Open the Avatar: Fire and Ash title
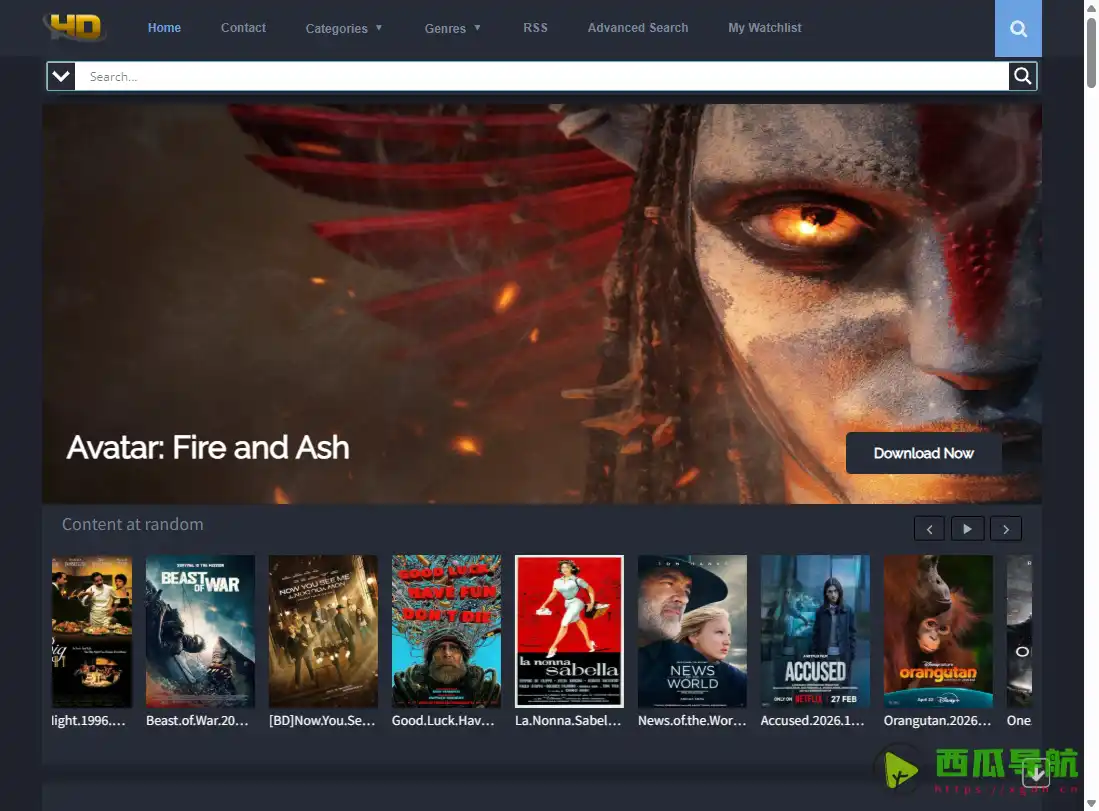Screen dimensions: 1099x811 coord(207,447)
